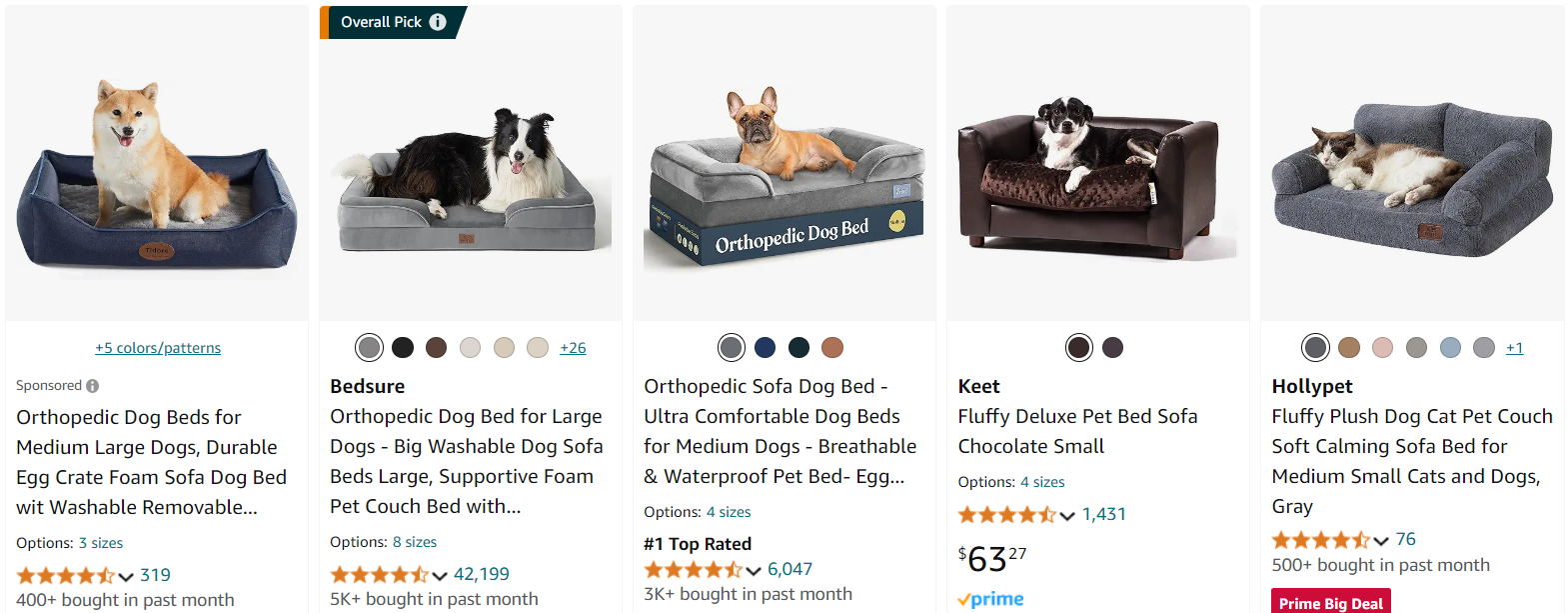
Task: Click the prime logo under the Keet price
Action: pyautogui.click(x=990, y=599)
